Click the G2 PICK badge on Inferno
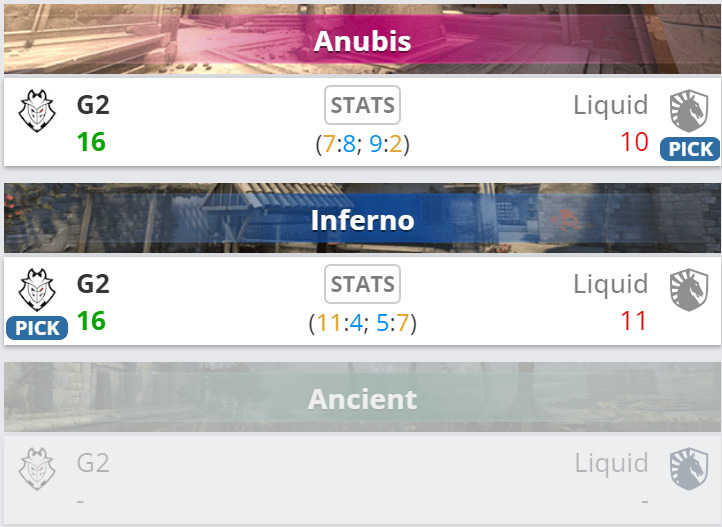This screenshot has width=722, height=527. click(37, 328)
